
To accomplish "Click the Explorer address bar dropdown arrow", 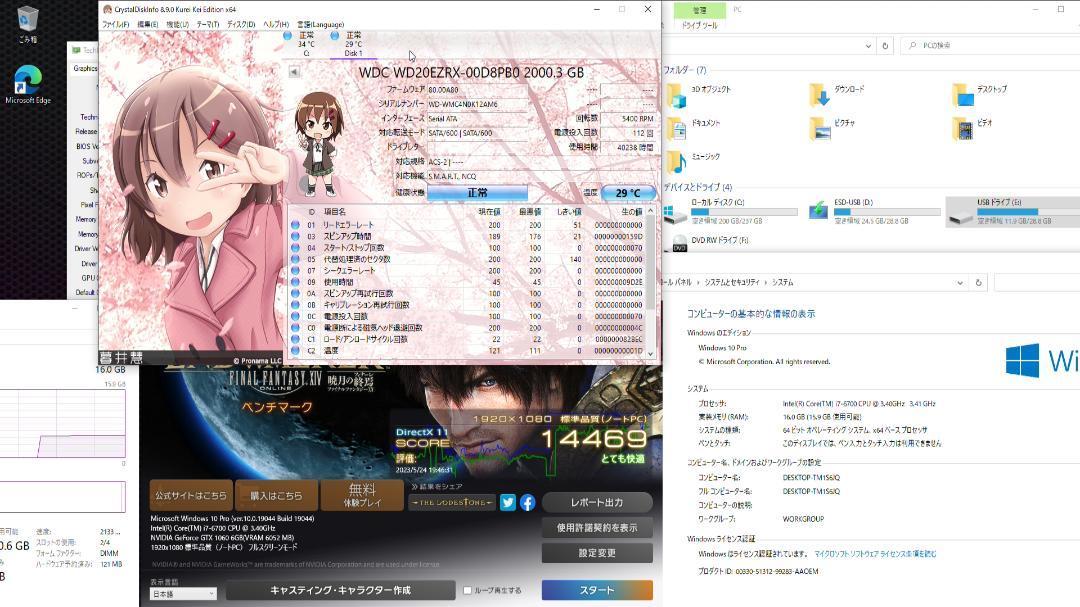I will 868,45.
